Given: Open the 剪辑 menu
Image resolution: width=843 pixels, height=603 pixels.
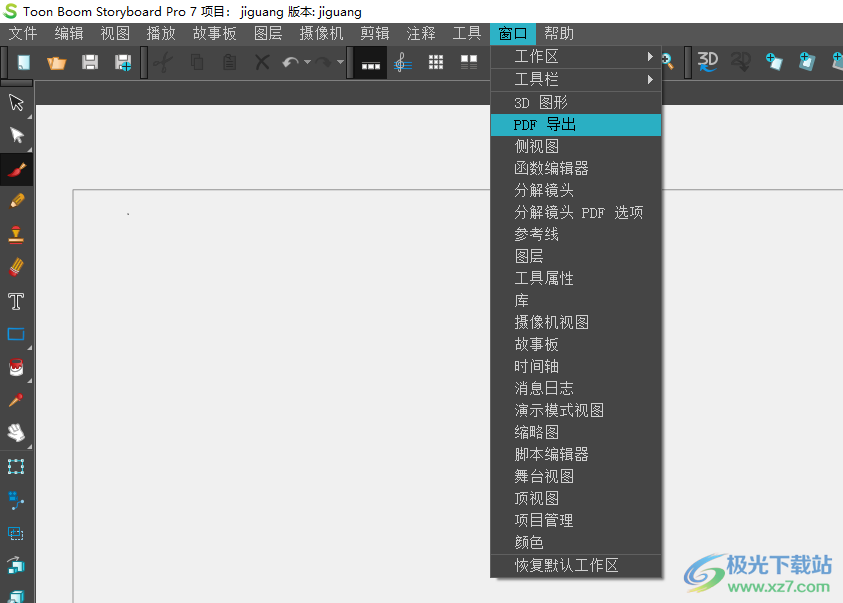Looking at the screenshot, I should click(375, 34).
